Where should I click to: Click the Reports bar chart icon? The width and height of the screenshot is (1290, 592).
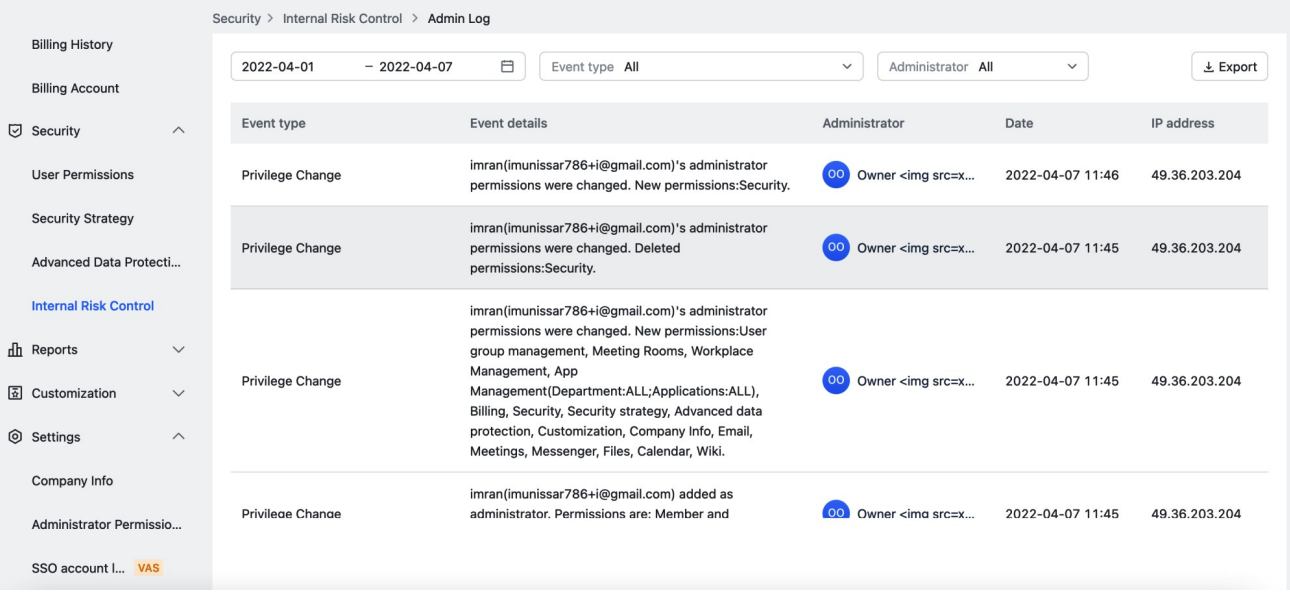[15, 350]
